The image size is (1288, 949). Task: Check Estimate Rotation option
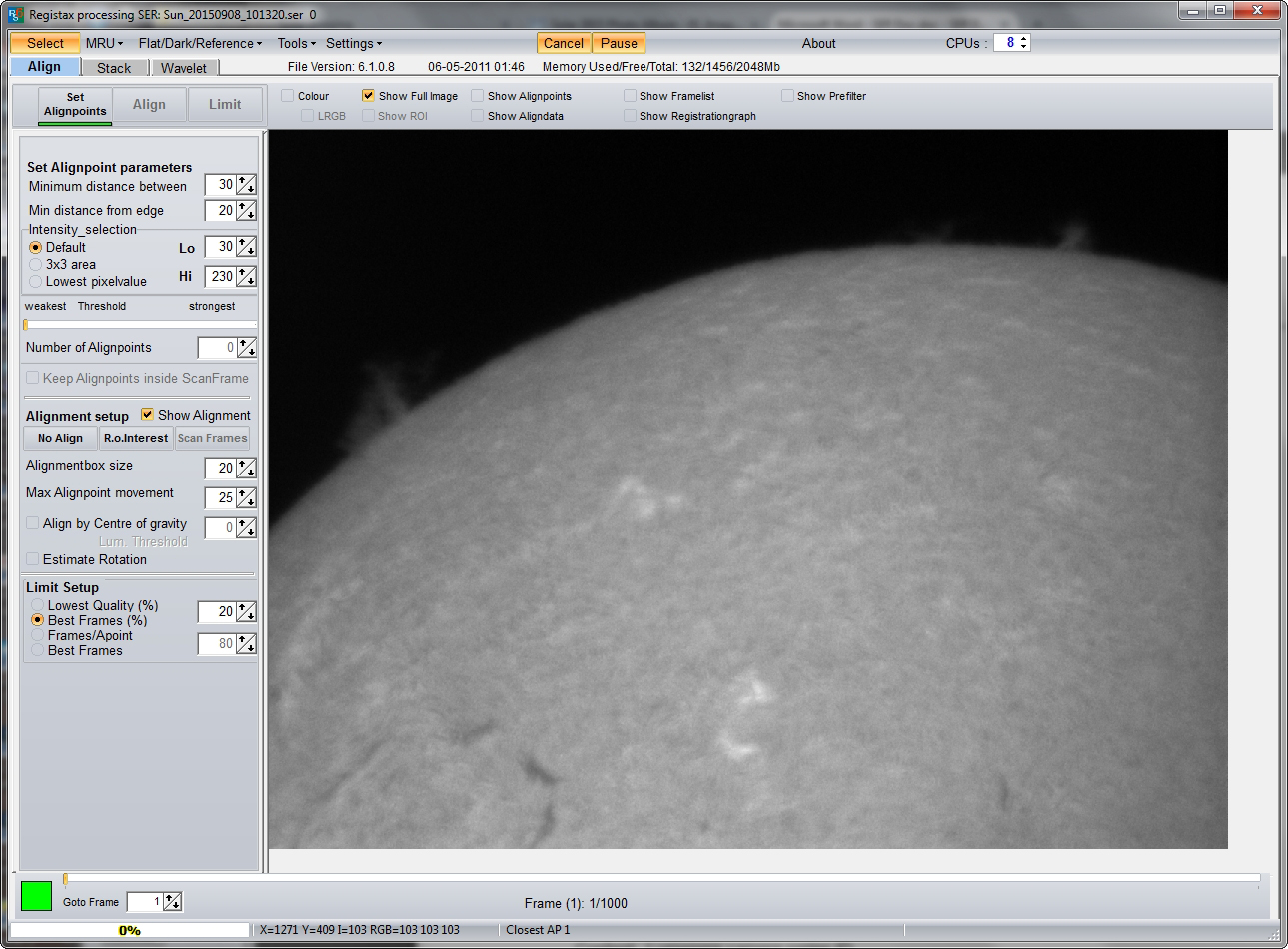pyautogui.click(x=33, y=559)
